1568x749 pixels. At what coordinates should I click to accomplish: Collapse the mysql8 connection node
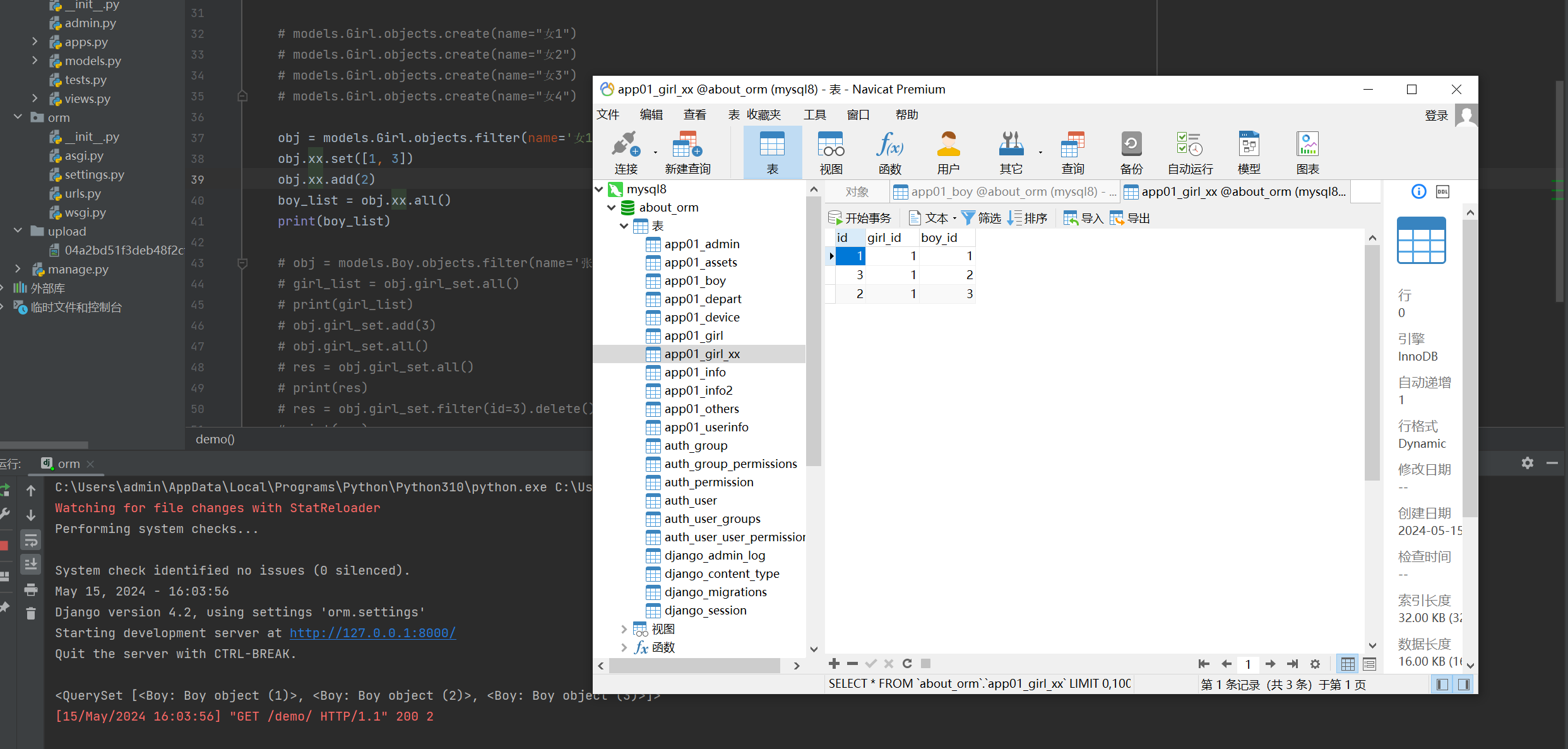(x=598, y=189)
